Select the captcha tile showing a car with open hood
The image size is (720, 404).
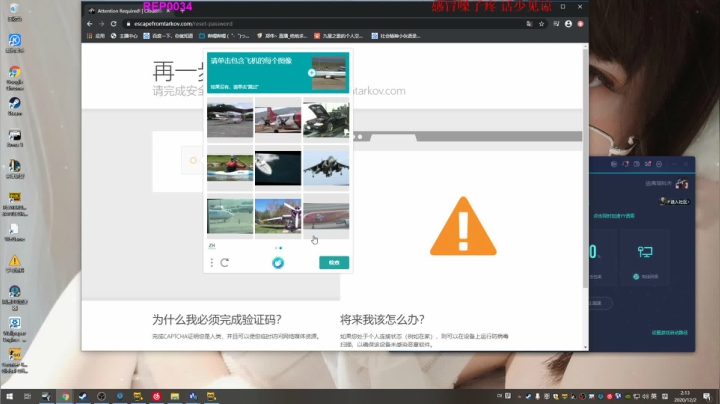pos(326,119)
